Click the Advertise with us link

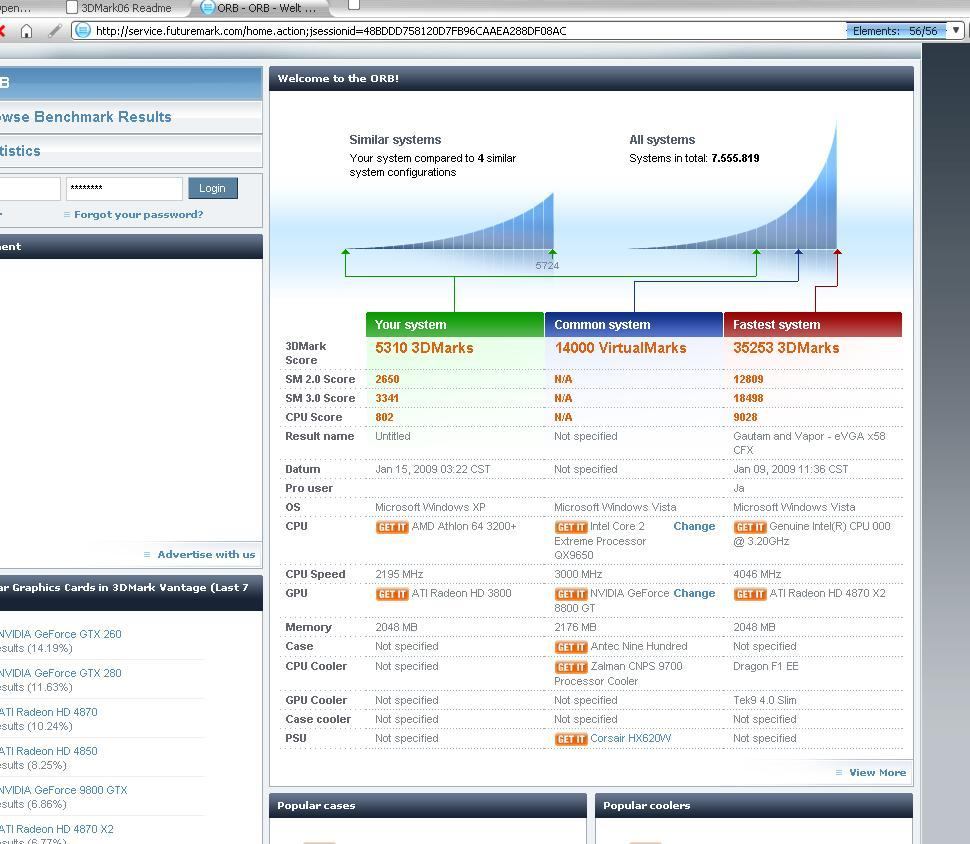point(205,554)
